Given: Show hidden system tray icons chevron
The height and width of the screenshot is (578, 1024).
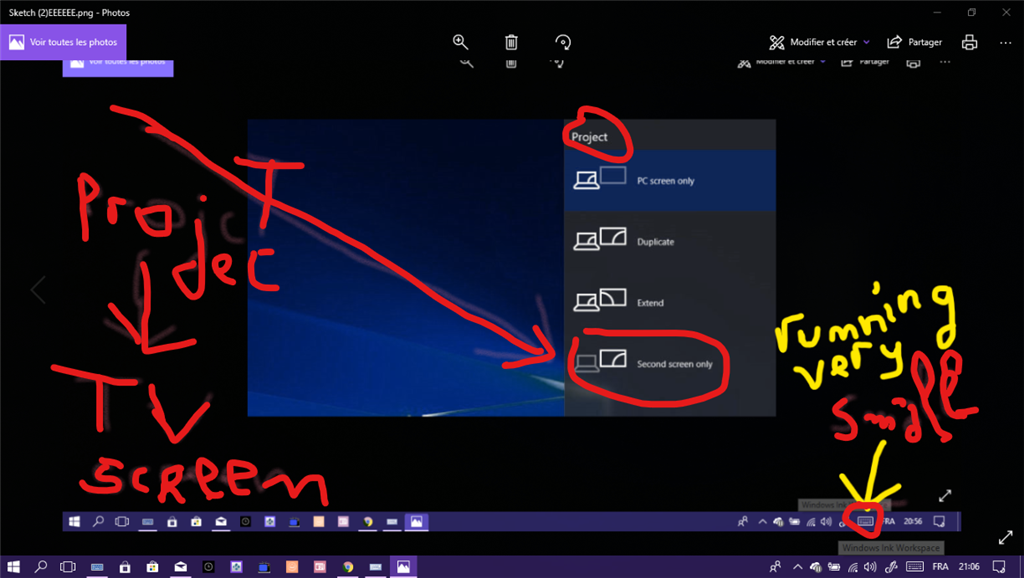Looking at the screenshot, I should 797,567.
